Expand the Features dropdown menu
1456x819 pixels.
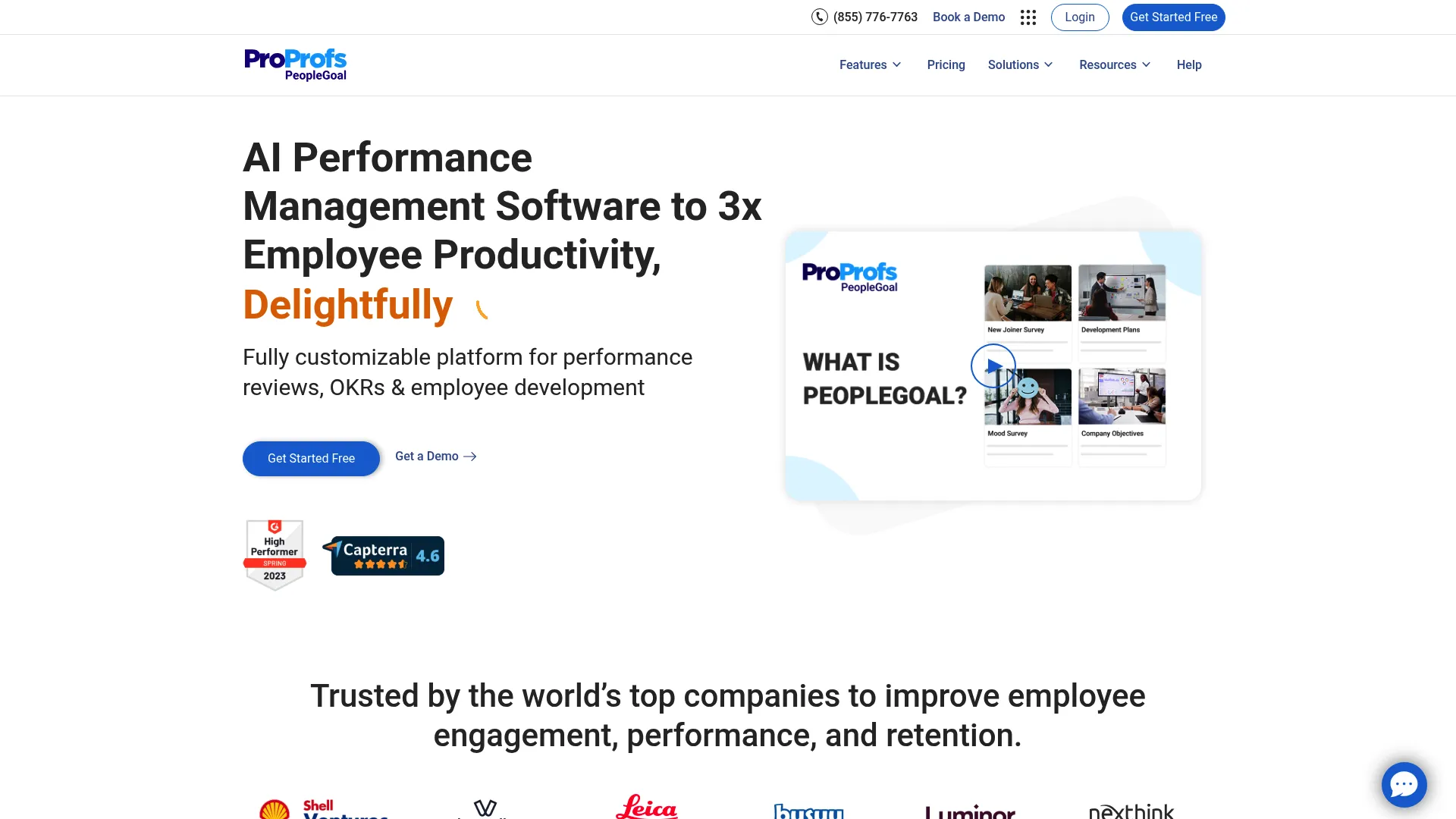870,65
